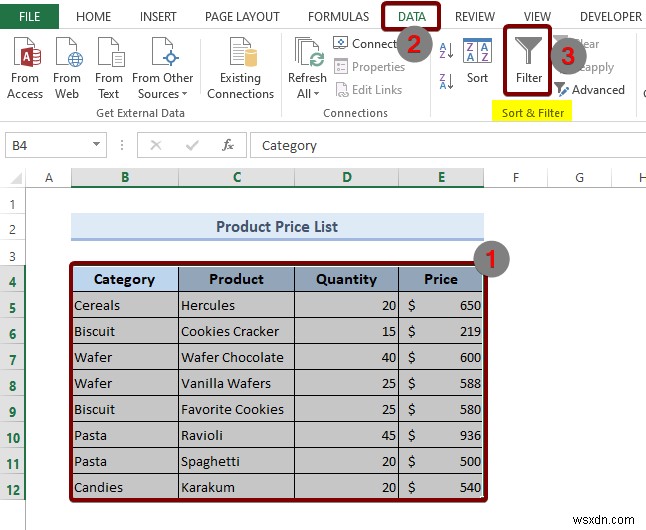Switch to the HOME tab
The width and height of the screenshot is (646, 530).
(x=94, y=17)
